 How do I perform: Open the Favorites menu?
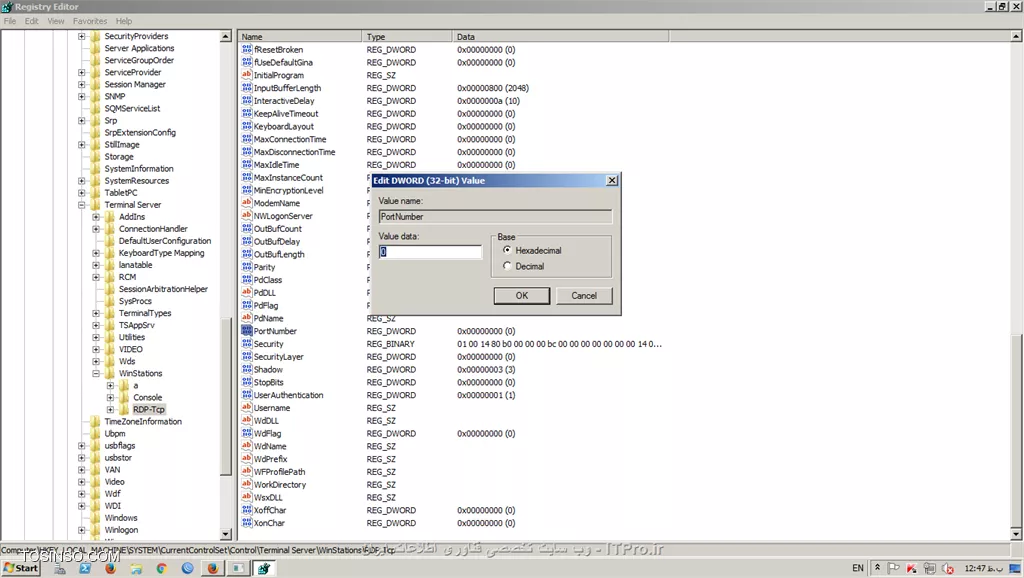89,21
